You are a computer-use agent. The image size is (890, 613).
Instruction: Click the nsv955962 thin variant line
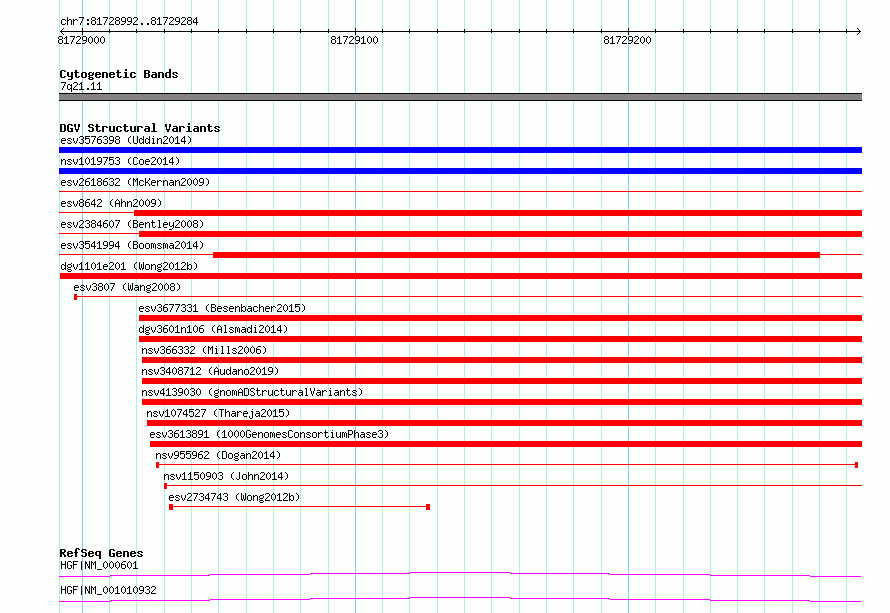tap(507, 465)
